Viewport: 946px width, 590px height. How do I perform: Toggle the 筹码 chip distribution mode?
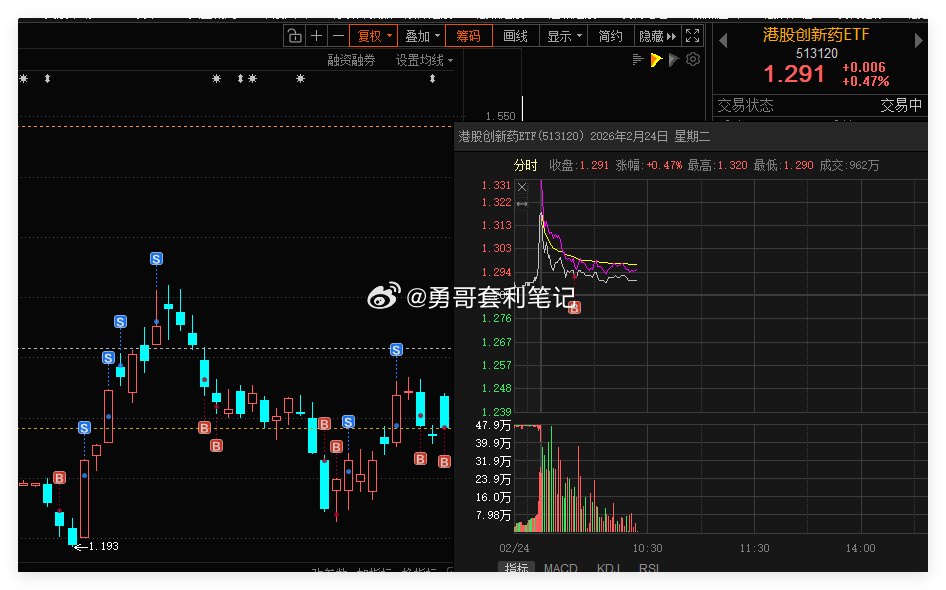(467, 35)
